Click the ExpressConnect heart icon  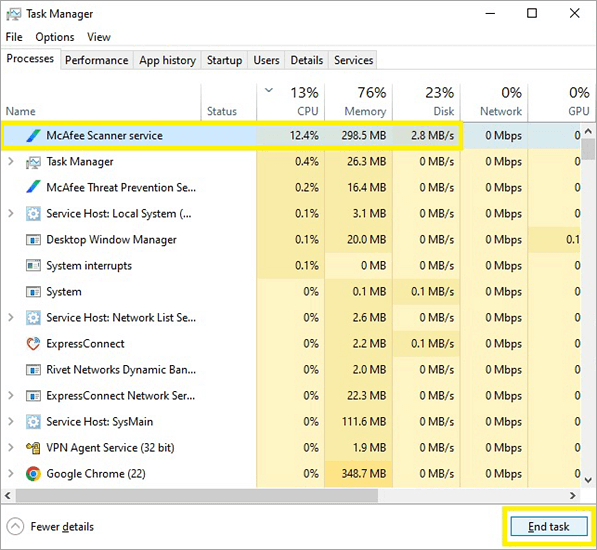point(33,344)
